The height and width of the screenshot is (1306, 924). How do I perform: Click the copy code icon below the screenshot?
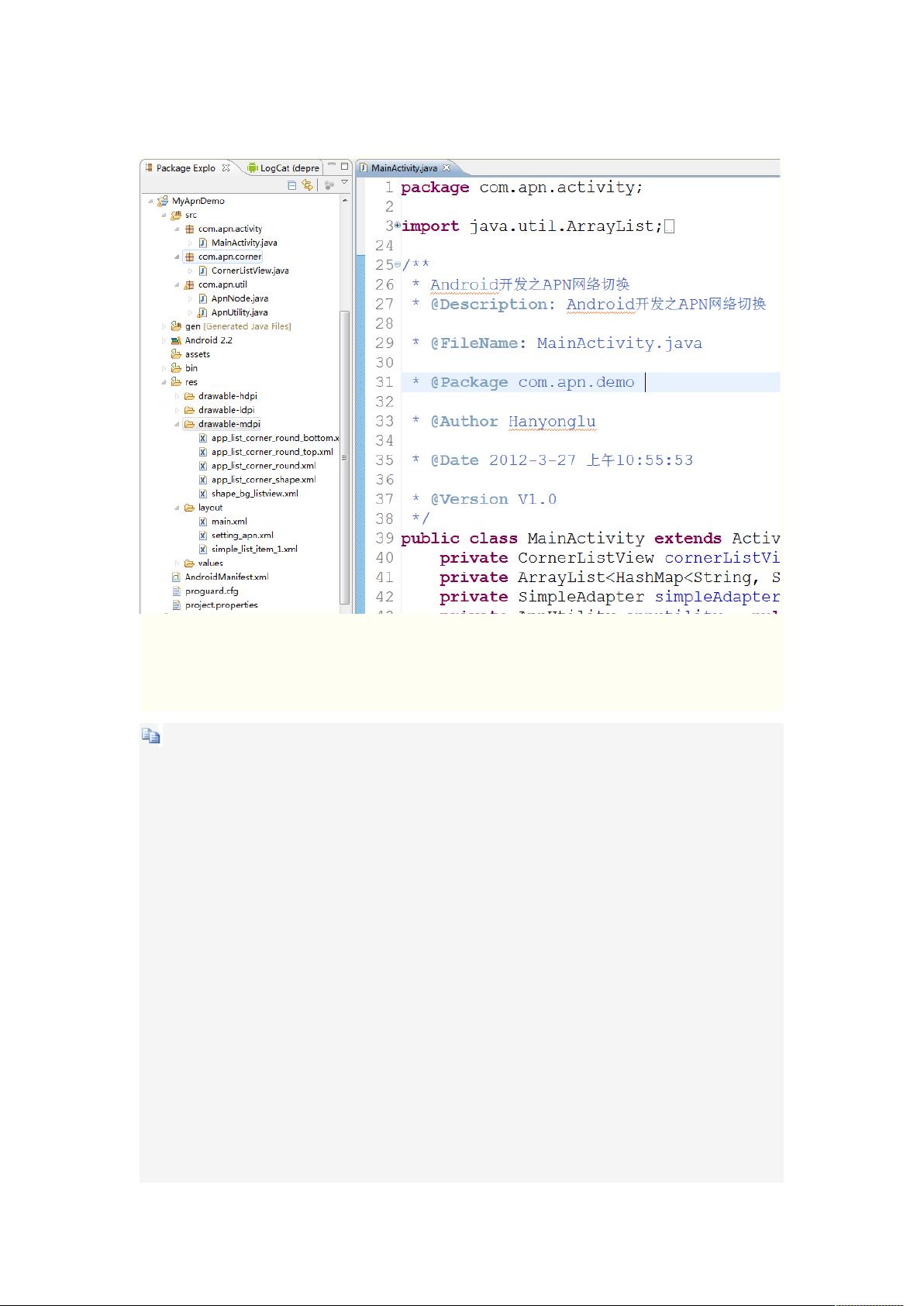(x=150, y=736)
